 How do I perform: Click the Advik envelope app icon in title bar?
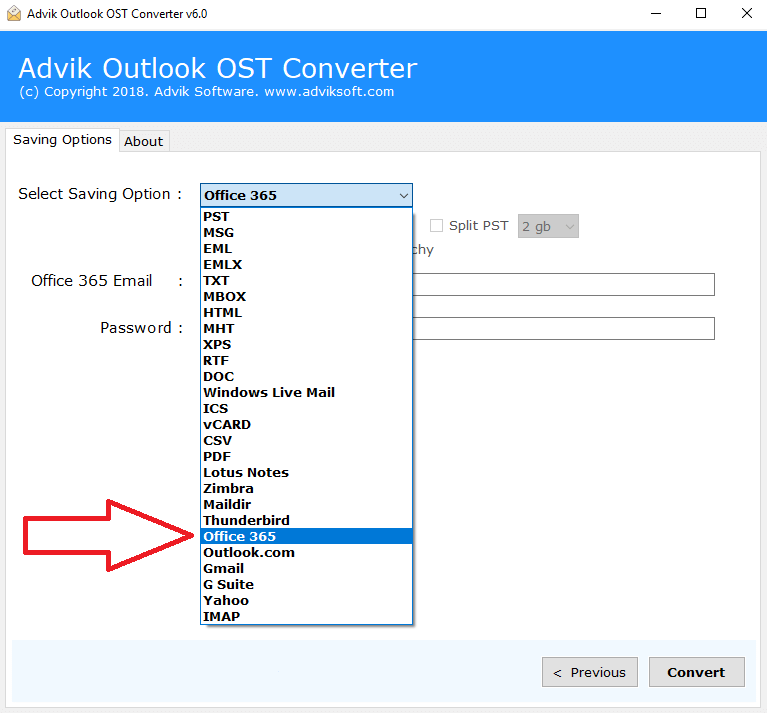(14, 13)
